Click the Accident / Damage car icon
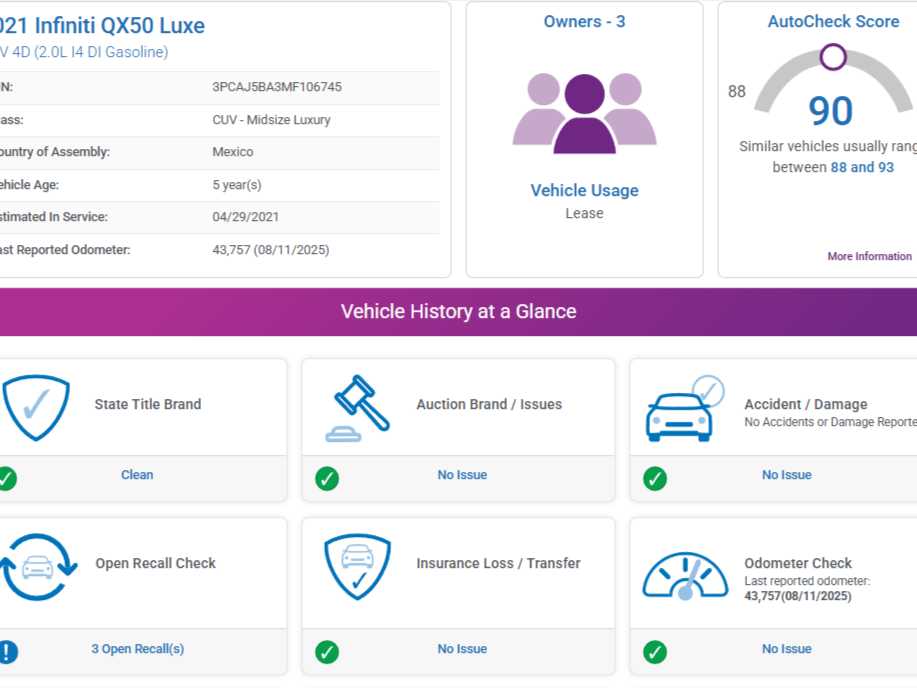 (x=684, y=408)
